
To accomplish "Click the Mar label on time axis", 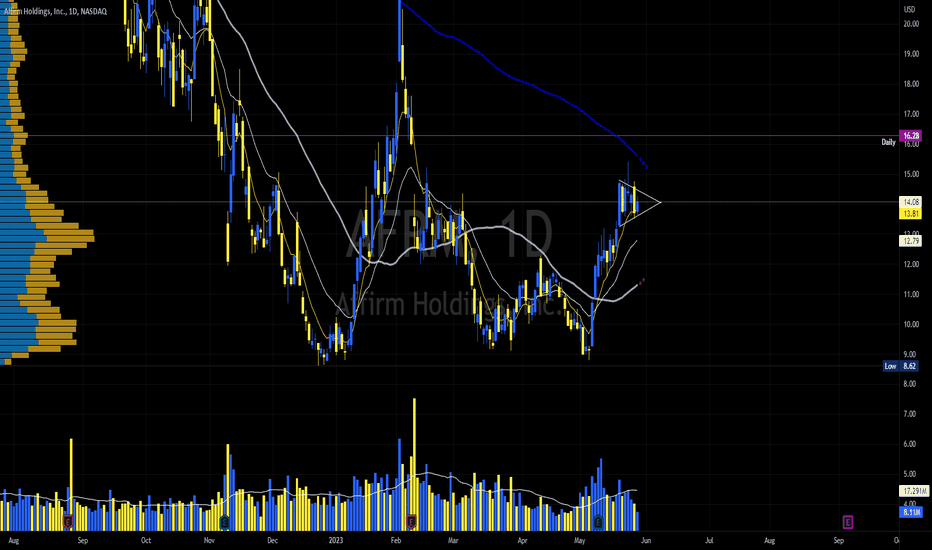I will coord(453,540).
